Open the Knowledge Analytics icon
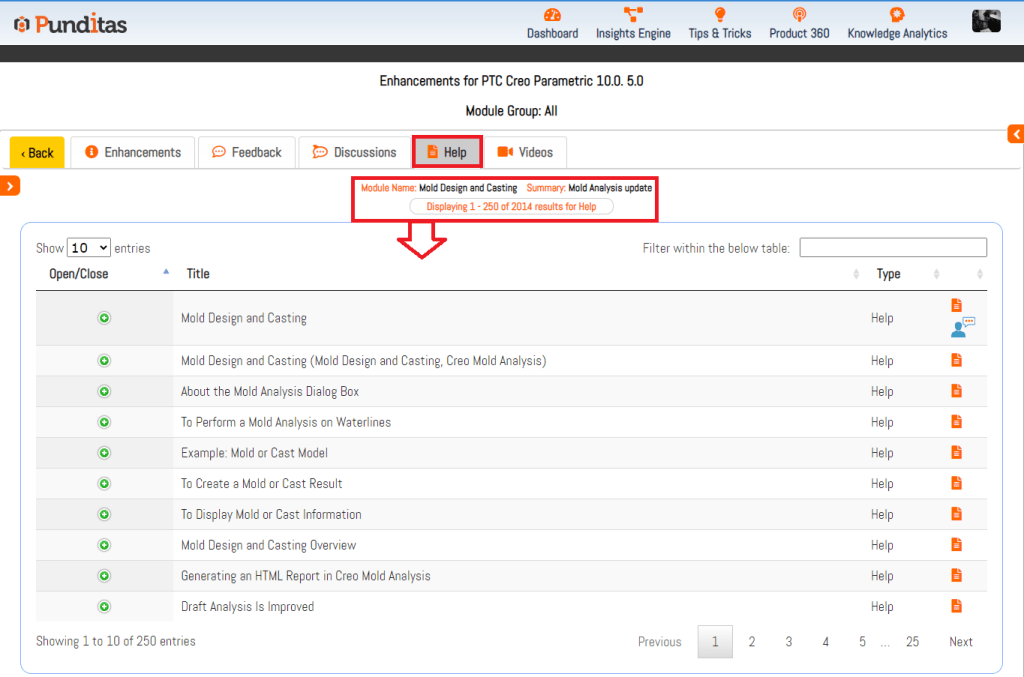 click(x=897, y=15)
